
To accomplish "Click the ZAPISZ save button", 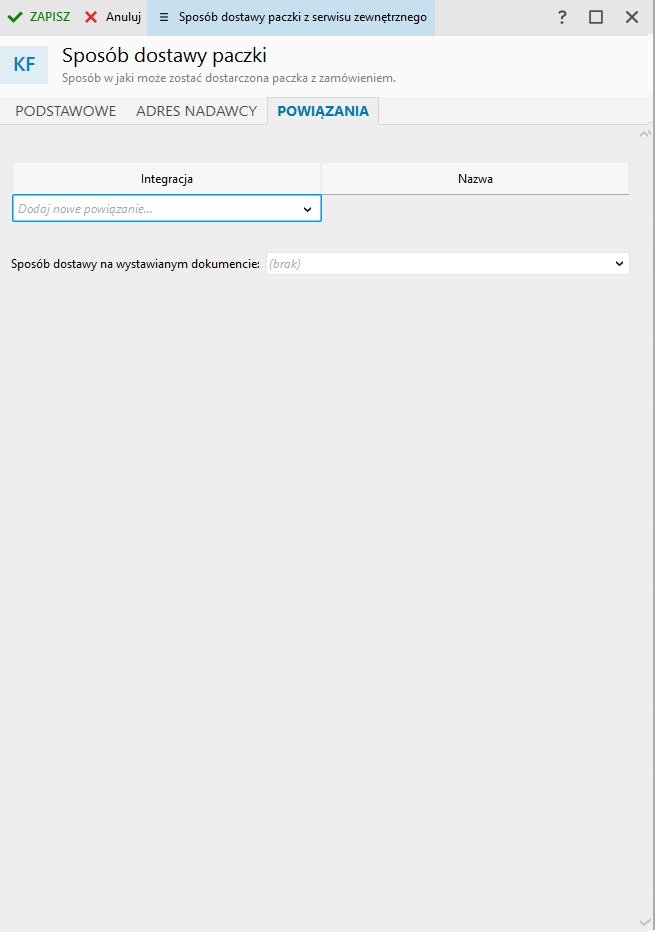I will click(x=39, y=17).
